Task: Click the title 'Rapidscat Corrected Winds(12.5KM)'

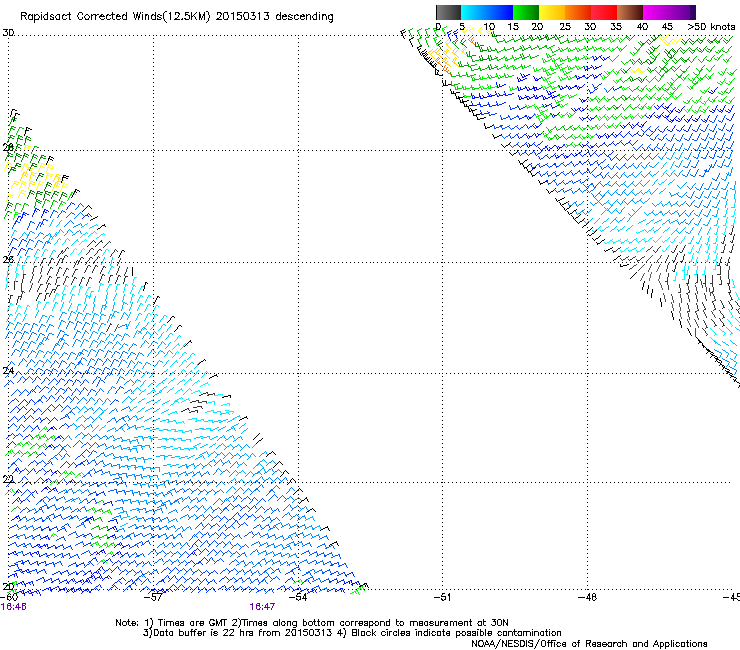Action: (x=115, y=17)
